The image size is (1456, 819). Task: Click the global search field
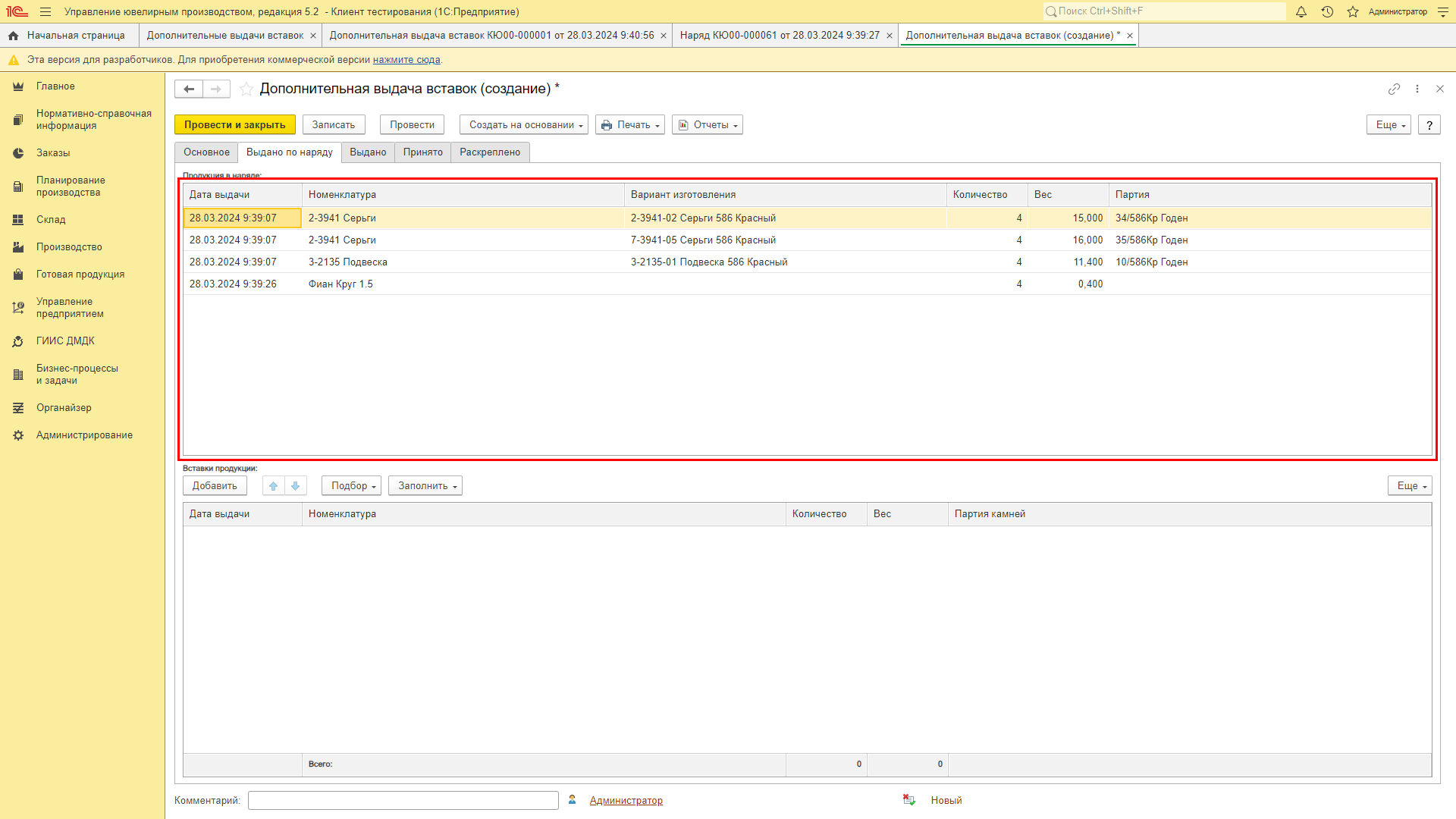coord(1165,11)
